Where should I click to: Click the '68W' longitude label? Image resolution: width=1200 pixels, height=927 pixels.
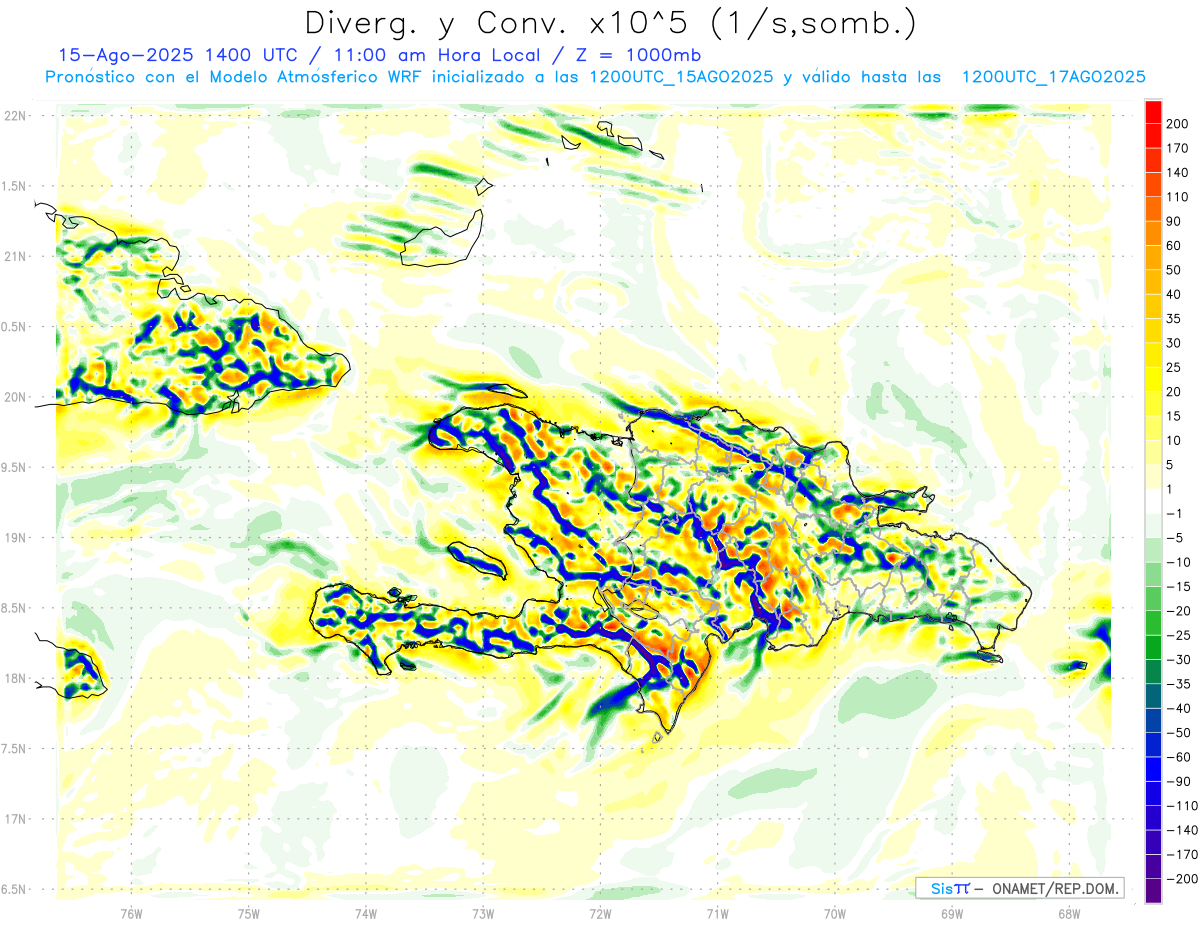pyautogui.click(x=1069, y=913)
